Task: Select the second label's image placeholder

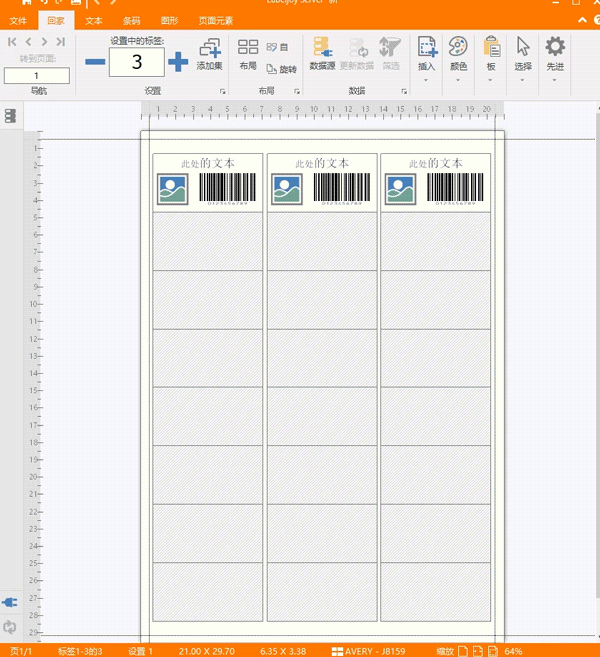Action: pyautogui.click(x=287, y=189)
